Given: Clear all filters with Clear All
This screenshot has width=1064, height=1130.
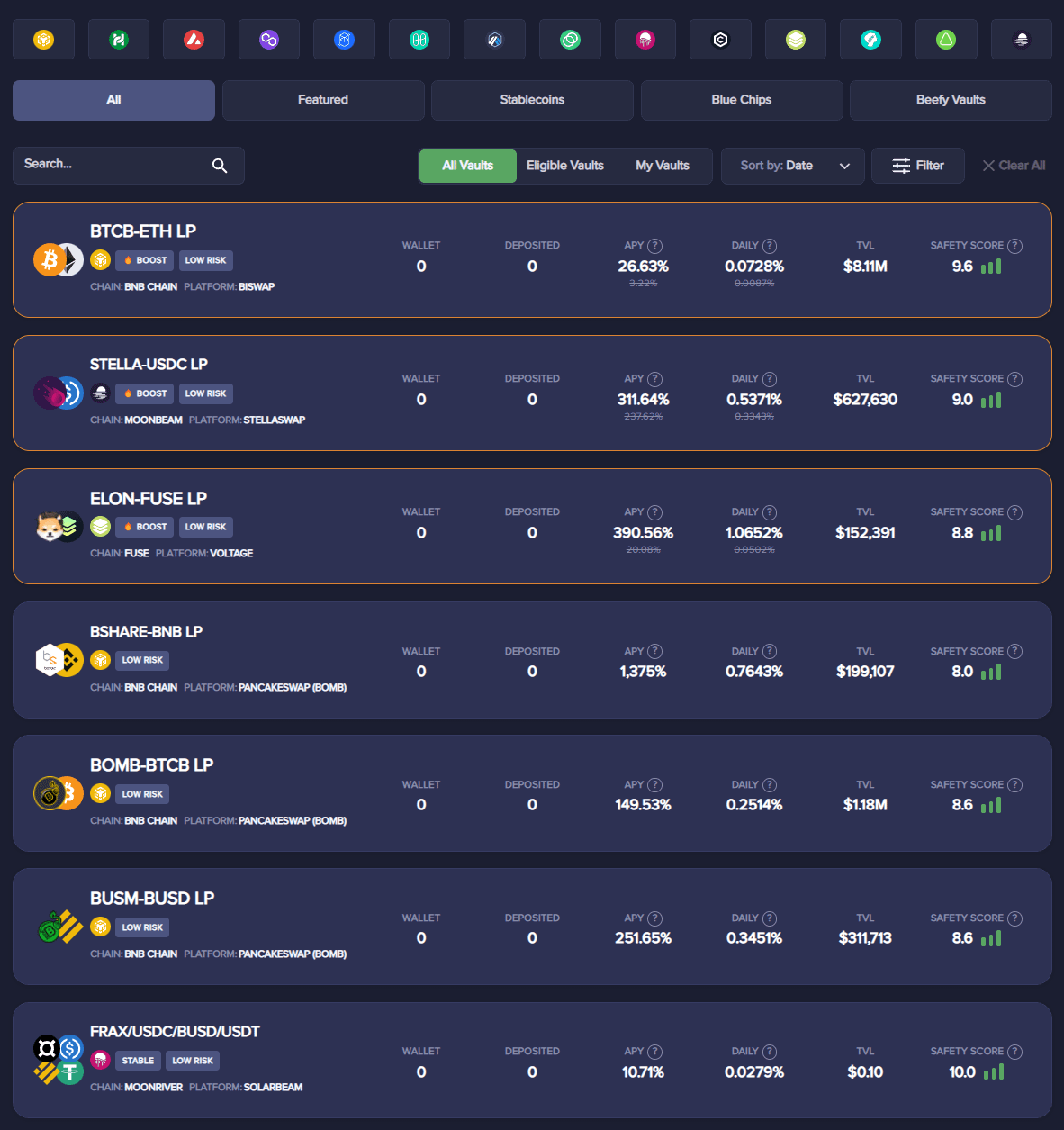Looking at the screenshot, I should coord(1014,166).
